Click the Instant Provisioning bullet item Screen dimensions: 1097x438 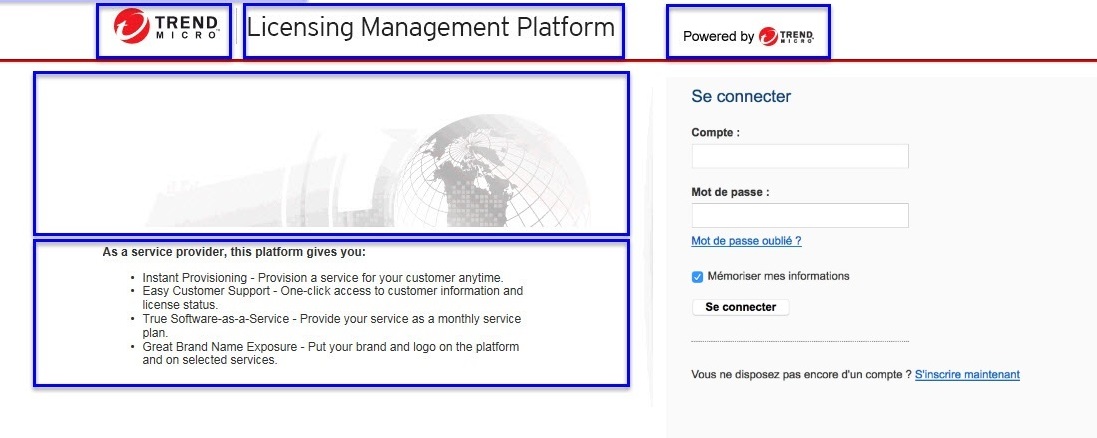[x=322, y=277]
